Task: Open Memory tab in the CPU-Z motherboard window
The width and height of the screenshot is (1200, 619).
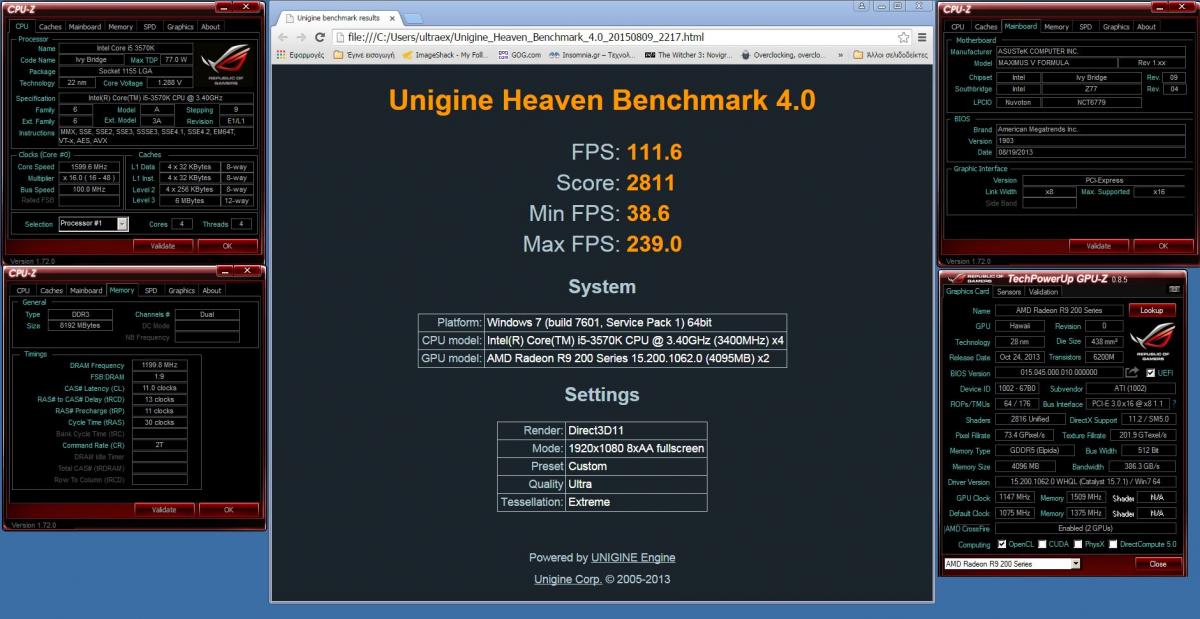Action: pyautogui.click(x=1057, y=27)
